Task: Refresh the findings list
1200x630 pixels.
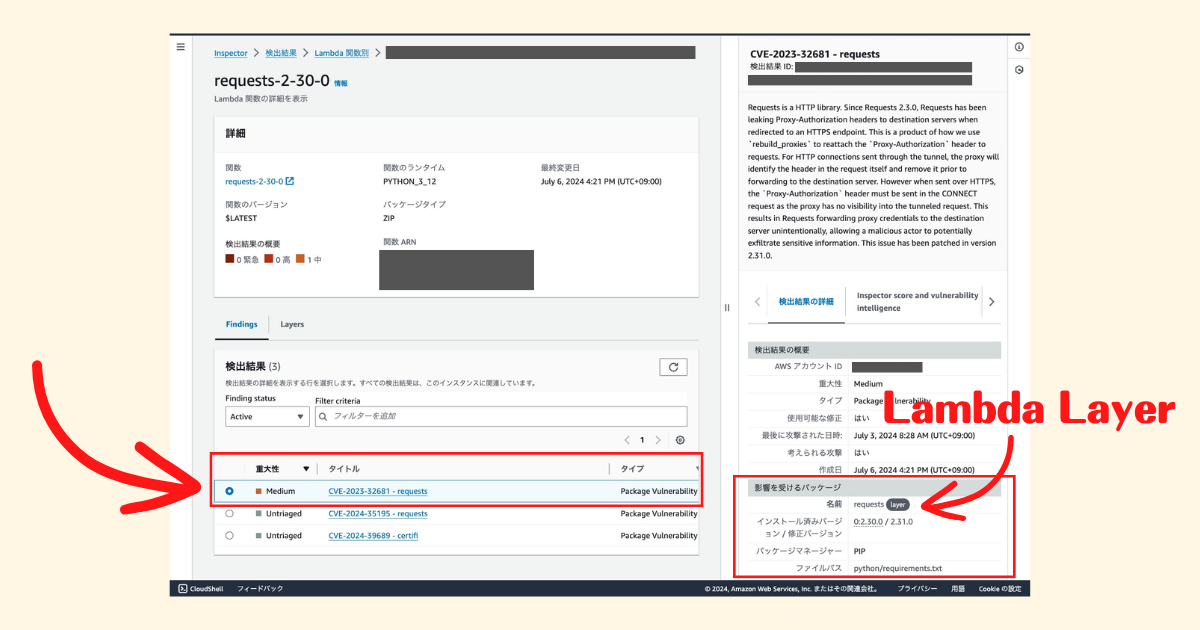Action: tap(673, 367)
